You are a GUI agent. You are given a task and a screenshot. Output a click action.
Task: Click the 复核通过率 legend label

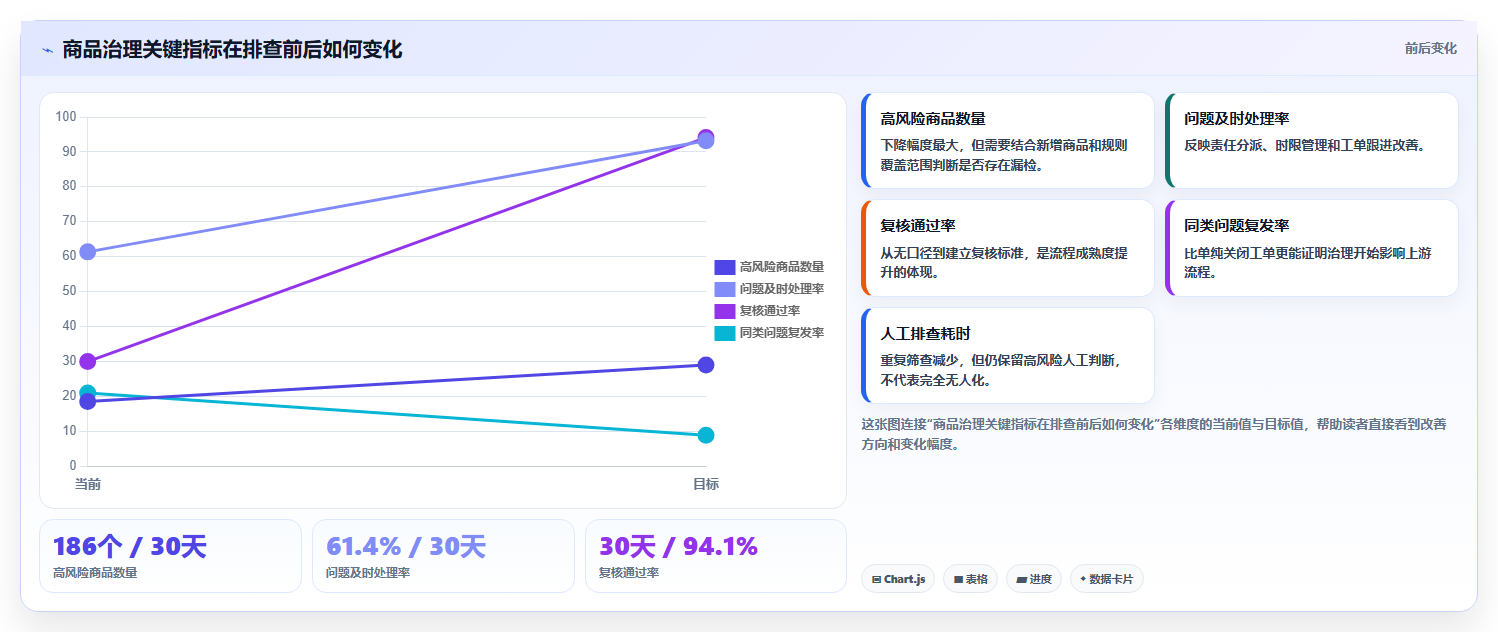coord(770,311)
